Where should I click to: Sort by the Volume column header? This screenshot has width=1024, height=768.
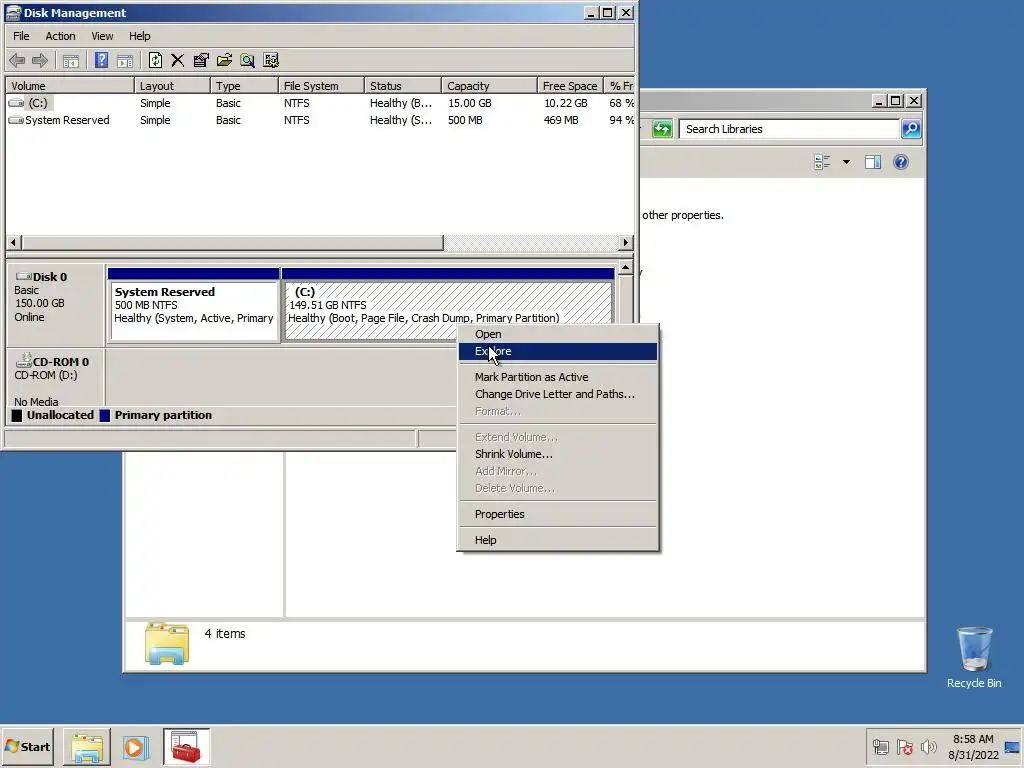point(70,86)
